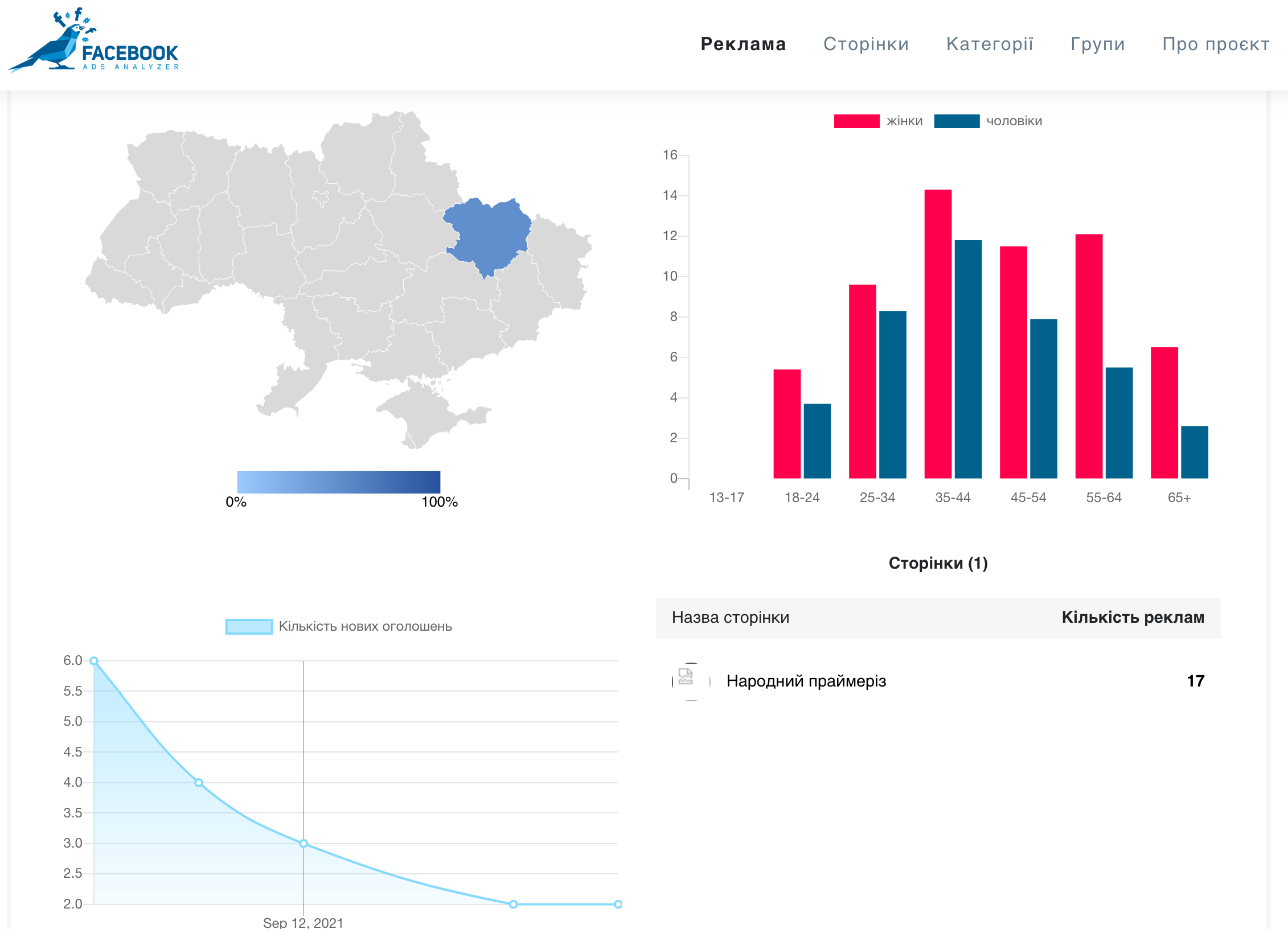The width and height of the screenshot is (1288, 929).
Task: Open the Народний праймеріз page link
Action: pyautogui.click(x=806, y=681)
